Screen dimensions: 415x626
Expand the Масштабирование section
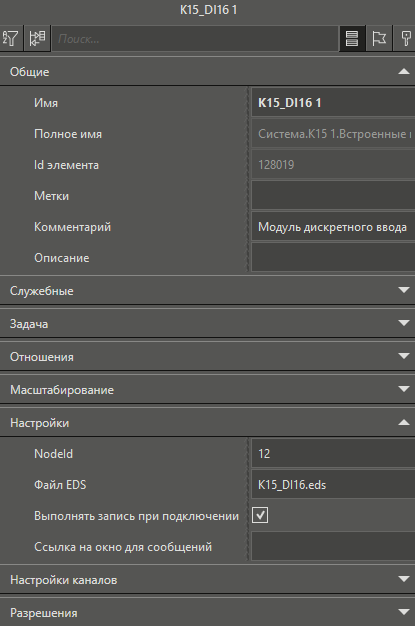pyautogui.click(x=207, y=390)
